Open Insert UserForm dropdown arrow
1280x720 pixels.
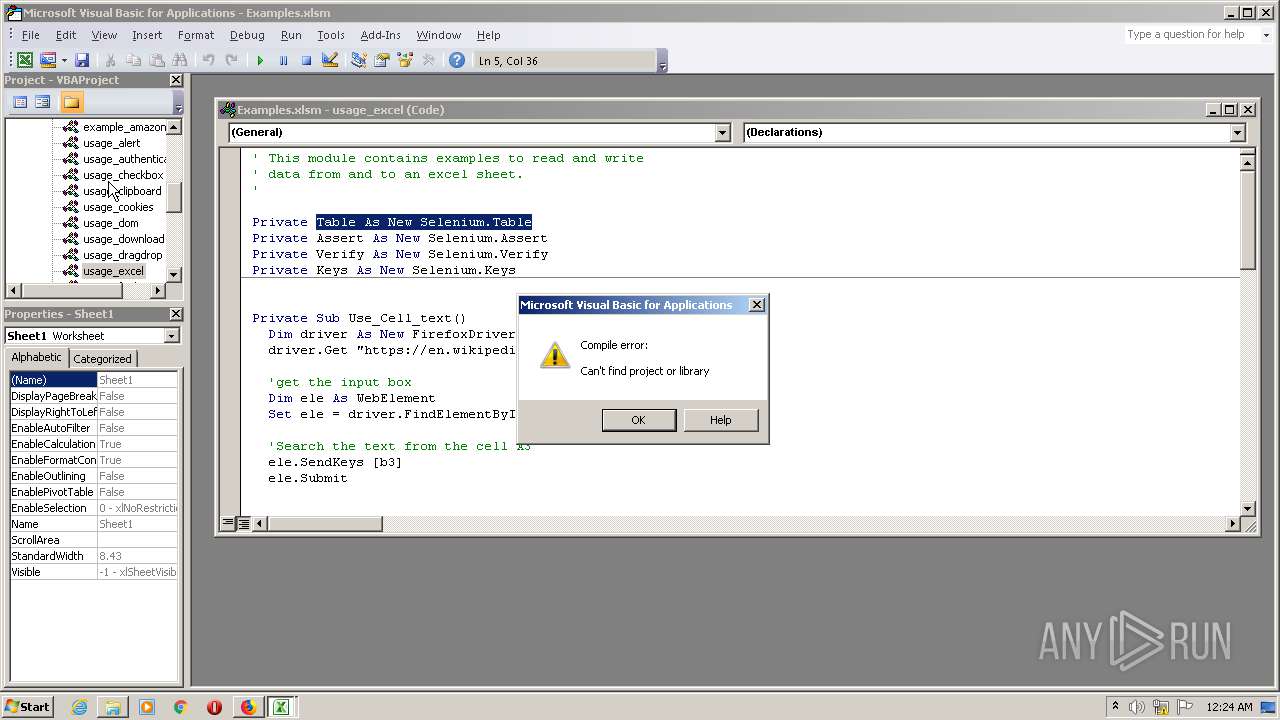pos(64,61)
